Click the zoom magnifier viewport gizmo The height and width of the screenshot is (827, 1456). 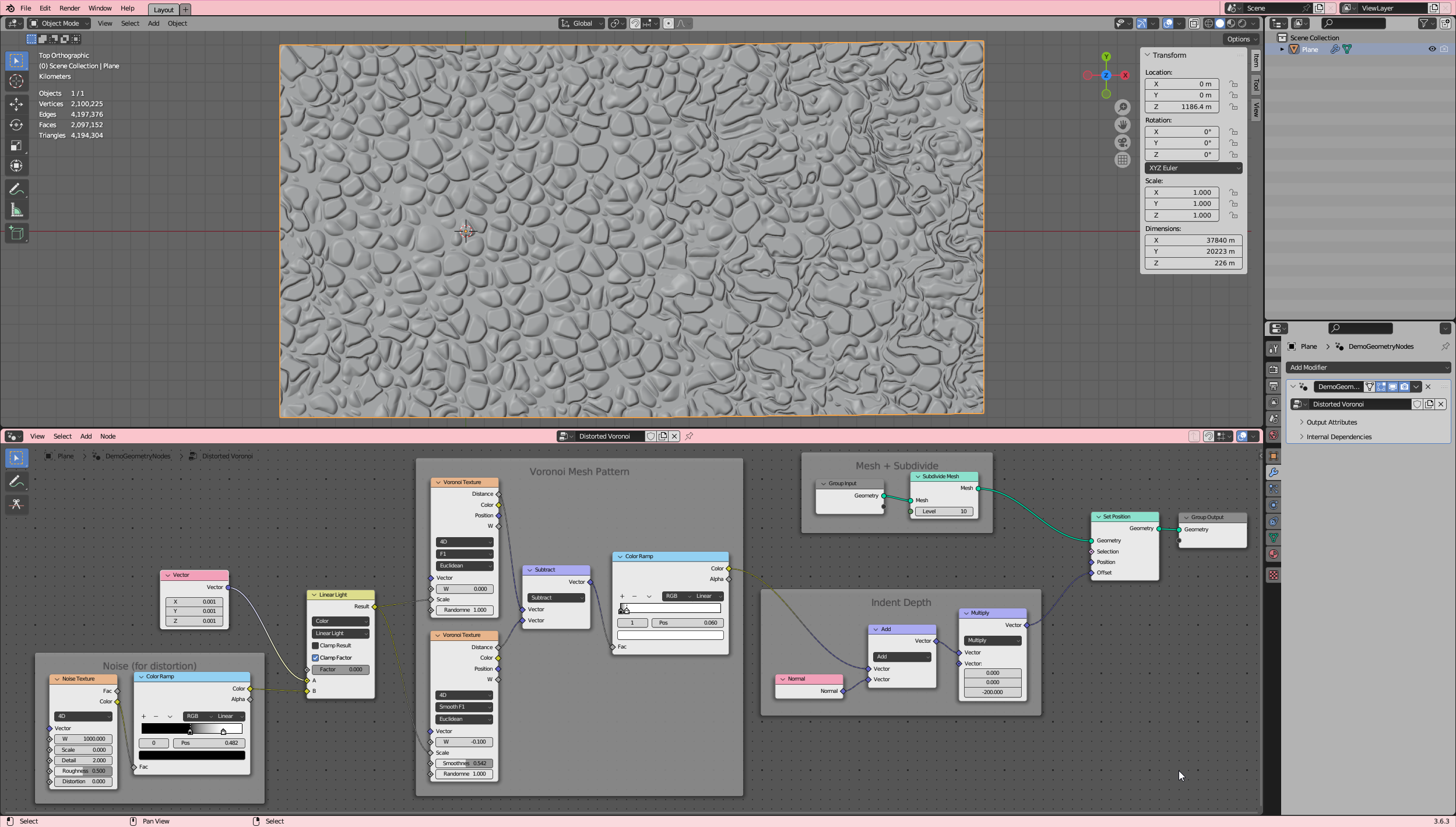(1123, 107)
